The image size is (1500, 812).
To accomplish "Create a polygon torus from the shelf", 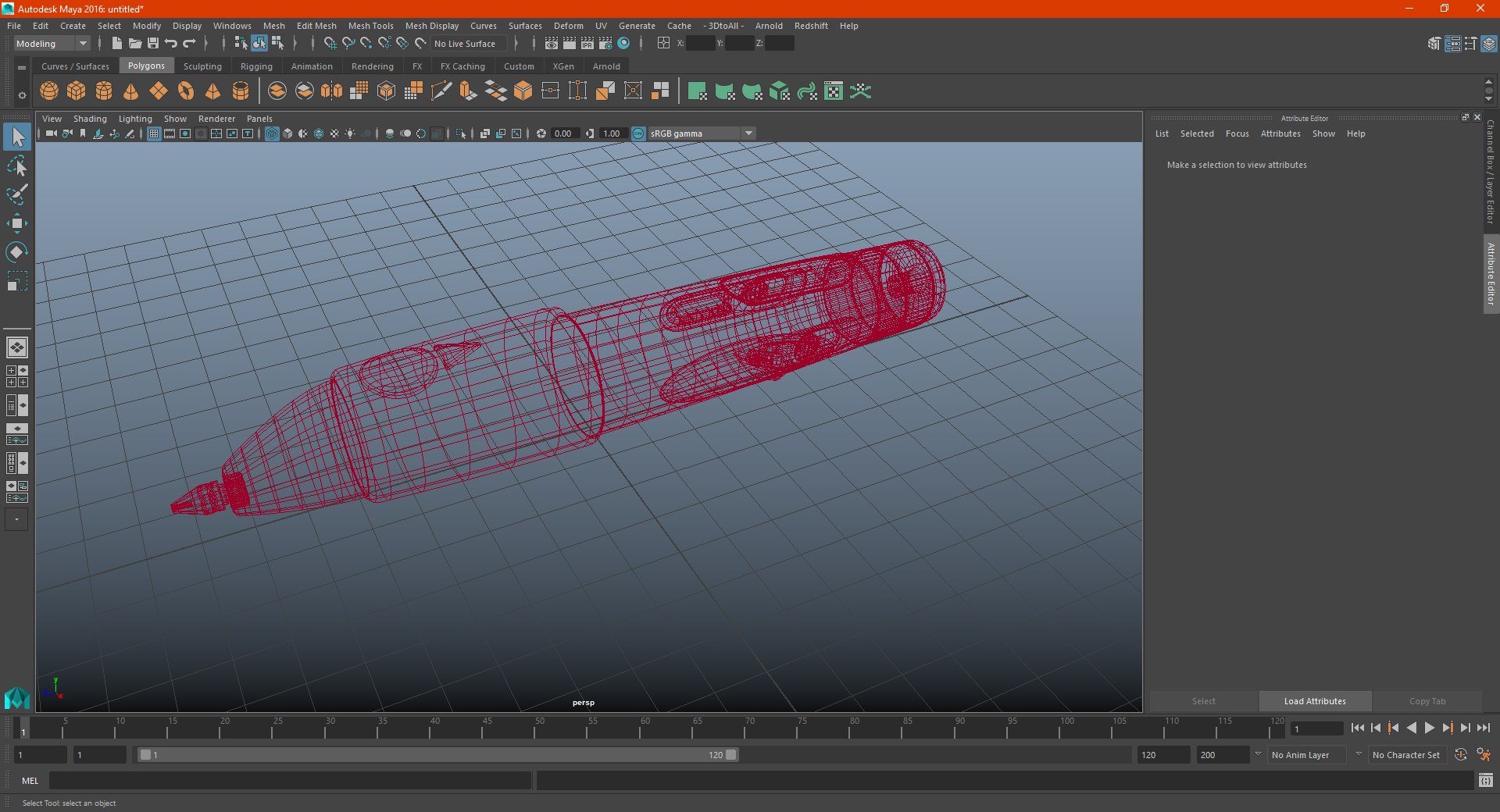I will 186,91.
